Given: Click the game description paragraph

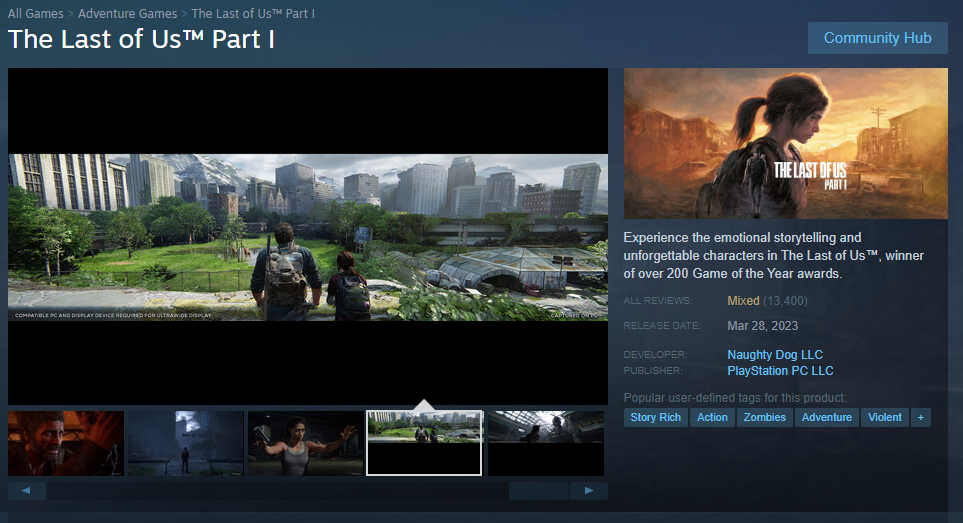Looking at the screenshot, I should (x=773, y=255).
